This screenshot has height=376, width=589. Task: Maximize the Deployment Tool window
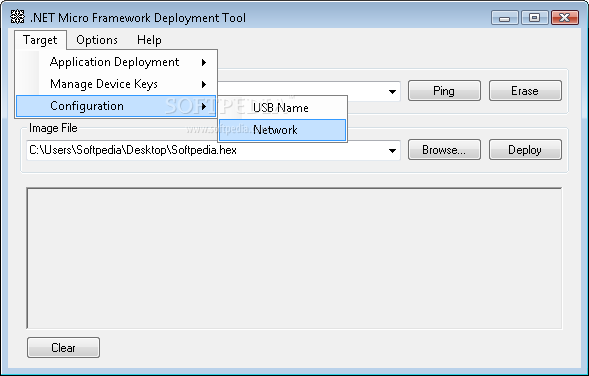(x=534, y=18)
